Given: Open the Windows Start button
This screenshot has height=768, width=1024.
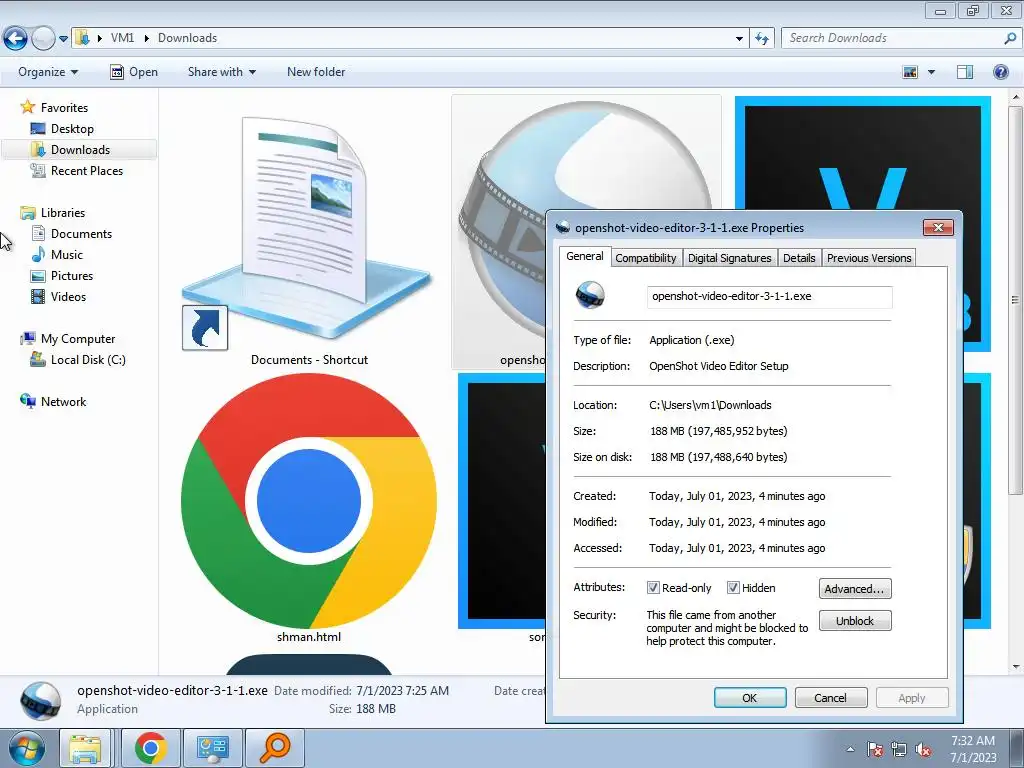Looking at the screenshot, I should 26,748.
